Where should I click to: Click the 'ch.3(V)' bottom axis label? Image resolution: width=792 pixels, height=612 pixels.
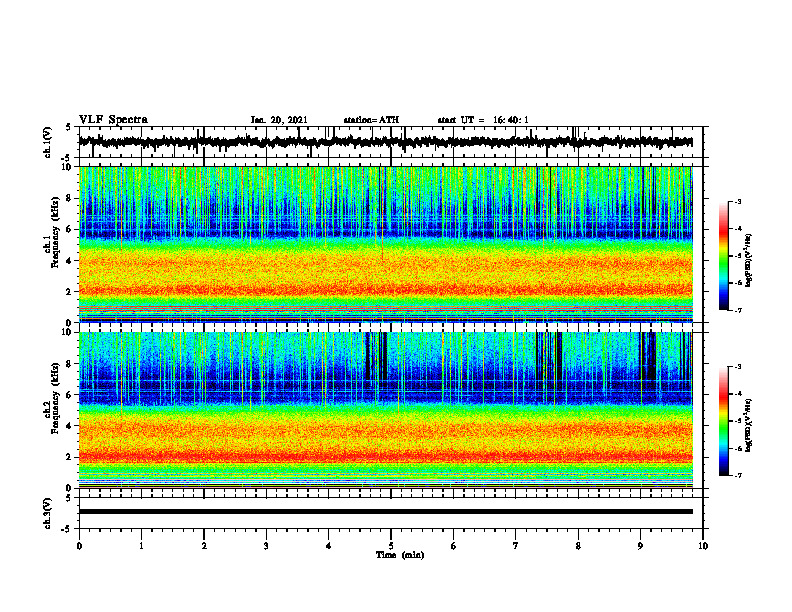48,514
